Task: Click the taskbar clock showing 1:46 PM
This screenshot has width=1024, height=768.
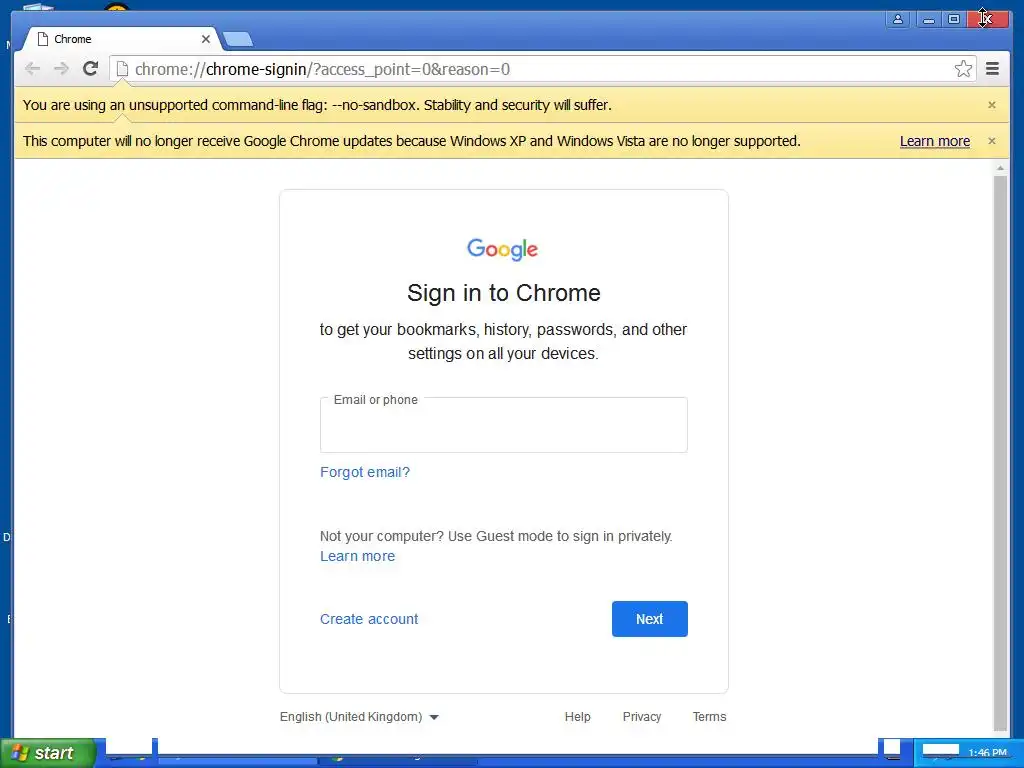Action: 987,753
